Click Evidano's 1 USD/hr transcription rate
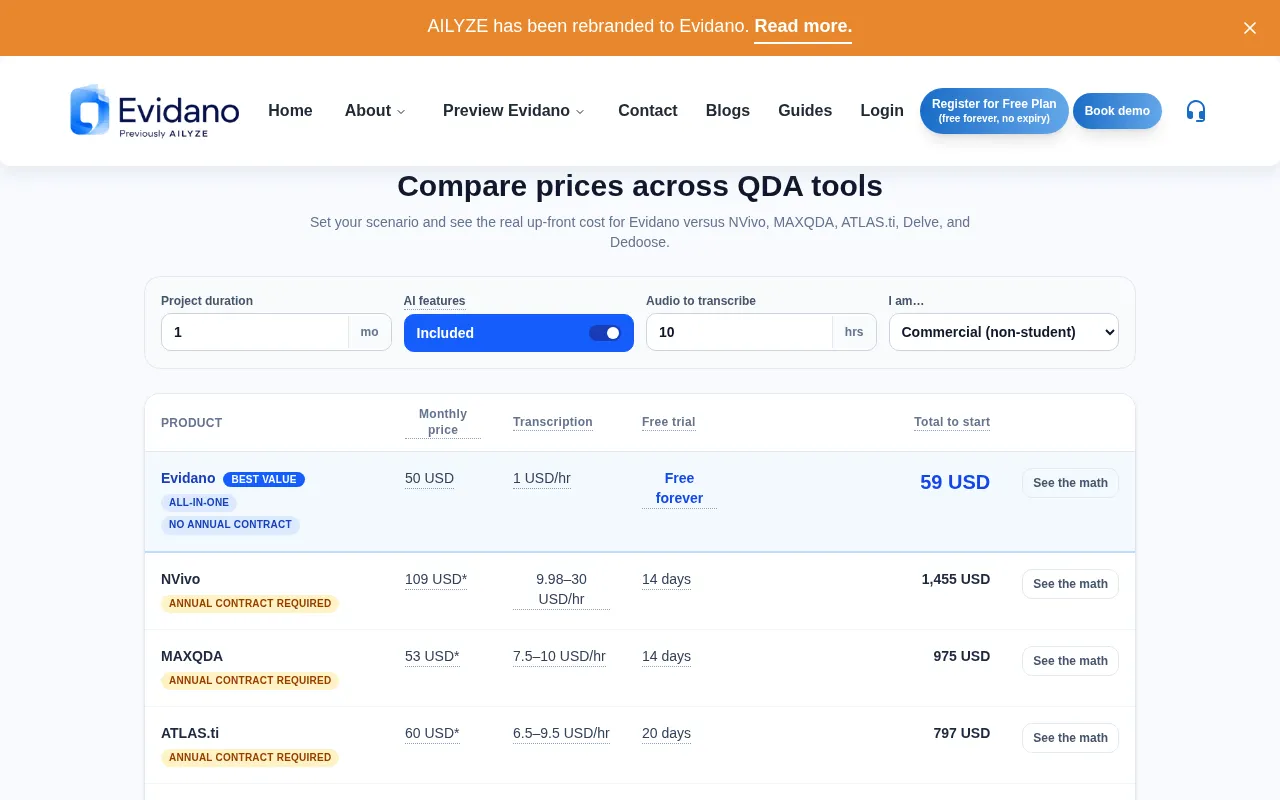The width and height of the screenshot is (1280, 800). coord(542,478)
